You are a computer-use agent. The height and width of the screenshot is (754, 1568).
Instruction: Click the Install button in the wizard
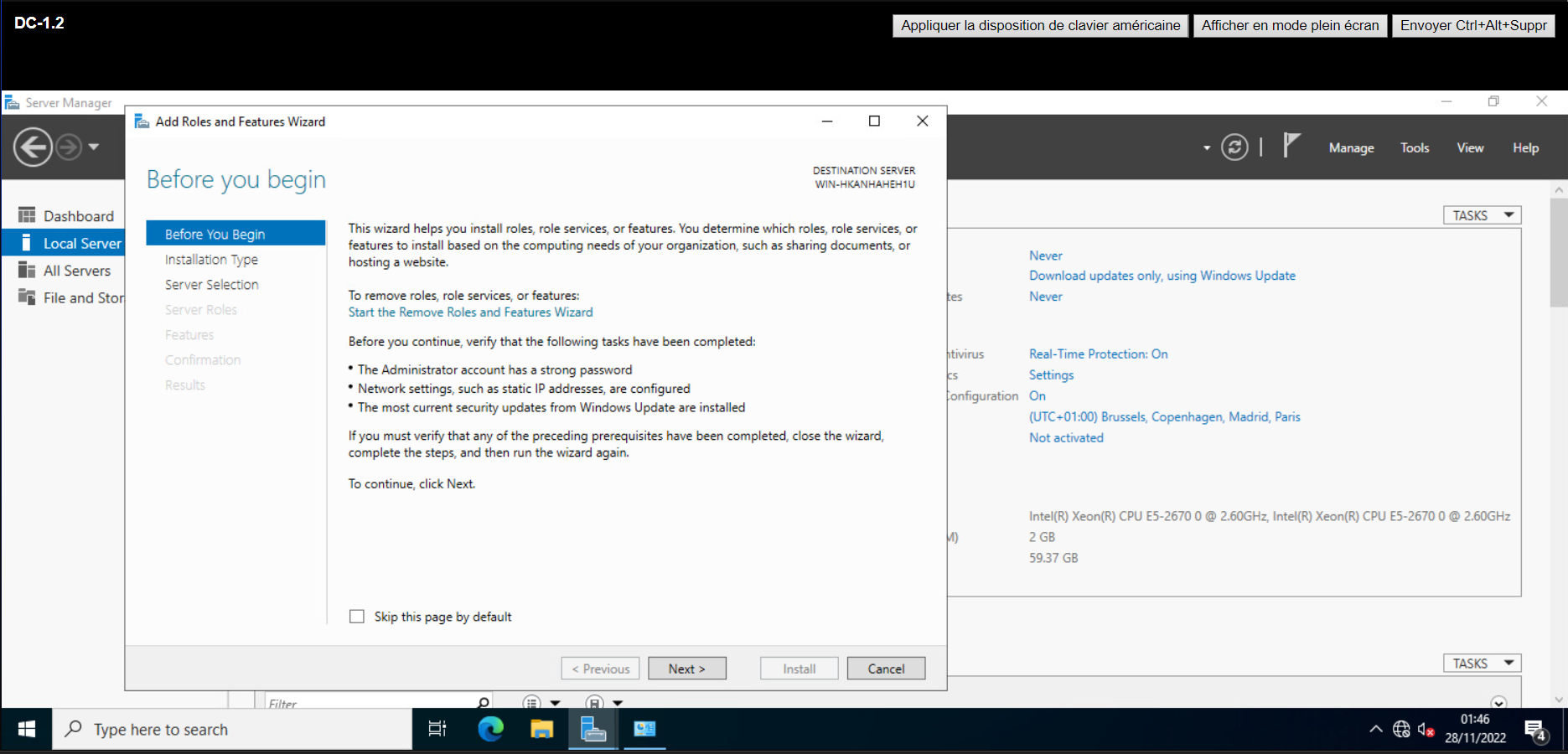click(x=800, y=669)
